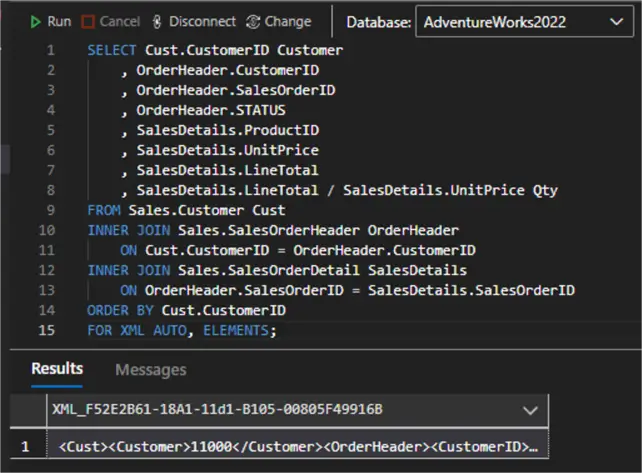Click the Change connection icon
The width and height of the screenshot is (642, 473).
click(252, 21)
